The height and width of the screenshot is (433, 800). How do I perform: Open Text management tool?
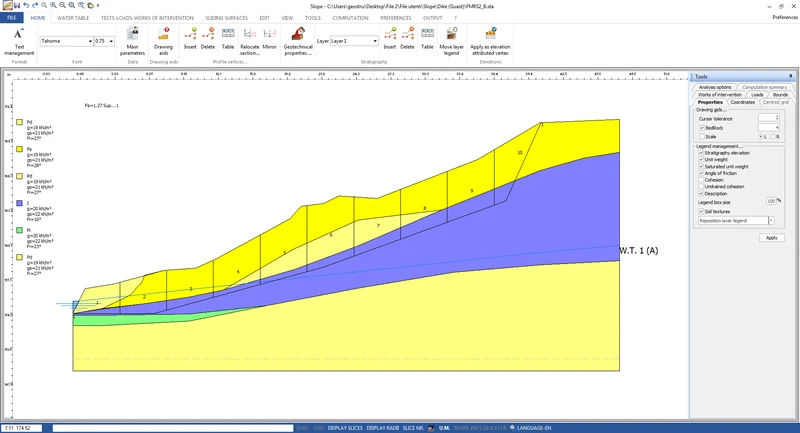[x=19, y=42]
